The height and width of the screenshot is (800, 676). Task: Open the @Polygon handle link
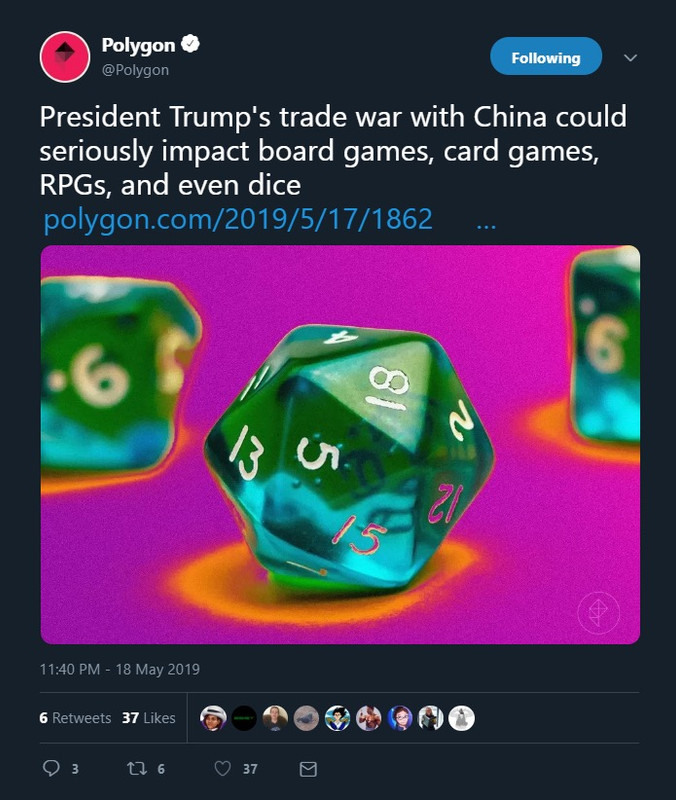[x=135, y=70]
